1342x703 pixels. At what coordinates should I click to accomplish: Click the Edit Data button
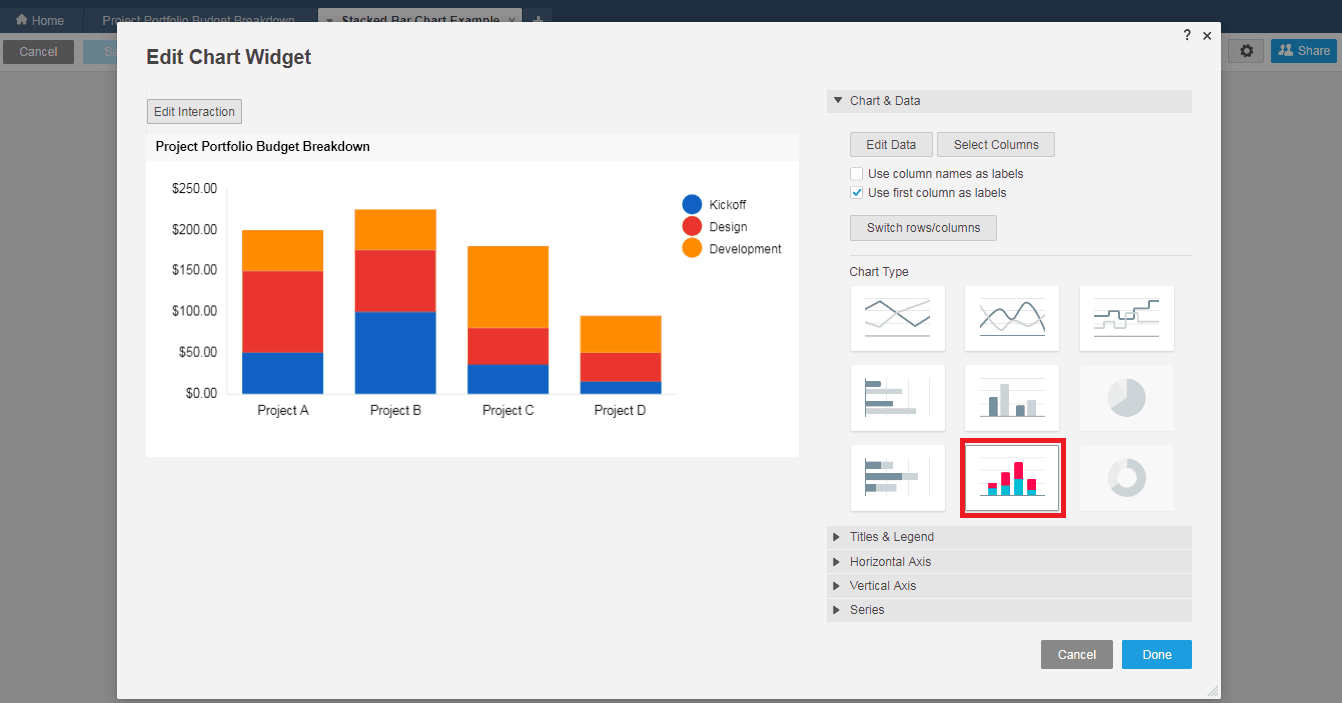(890, 145)
